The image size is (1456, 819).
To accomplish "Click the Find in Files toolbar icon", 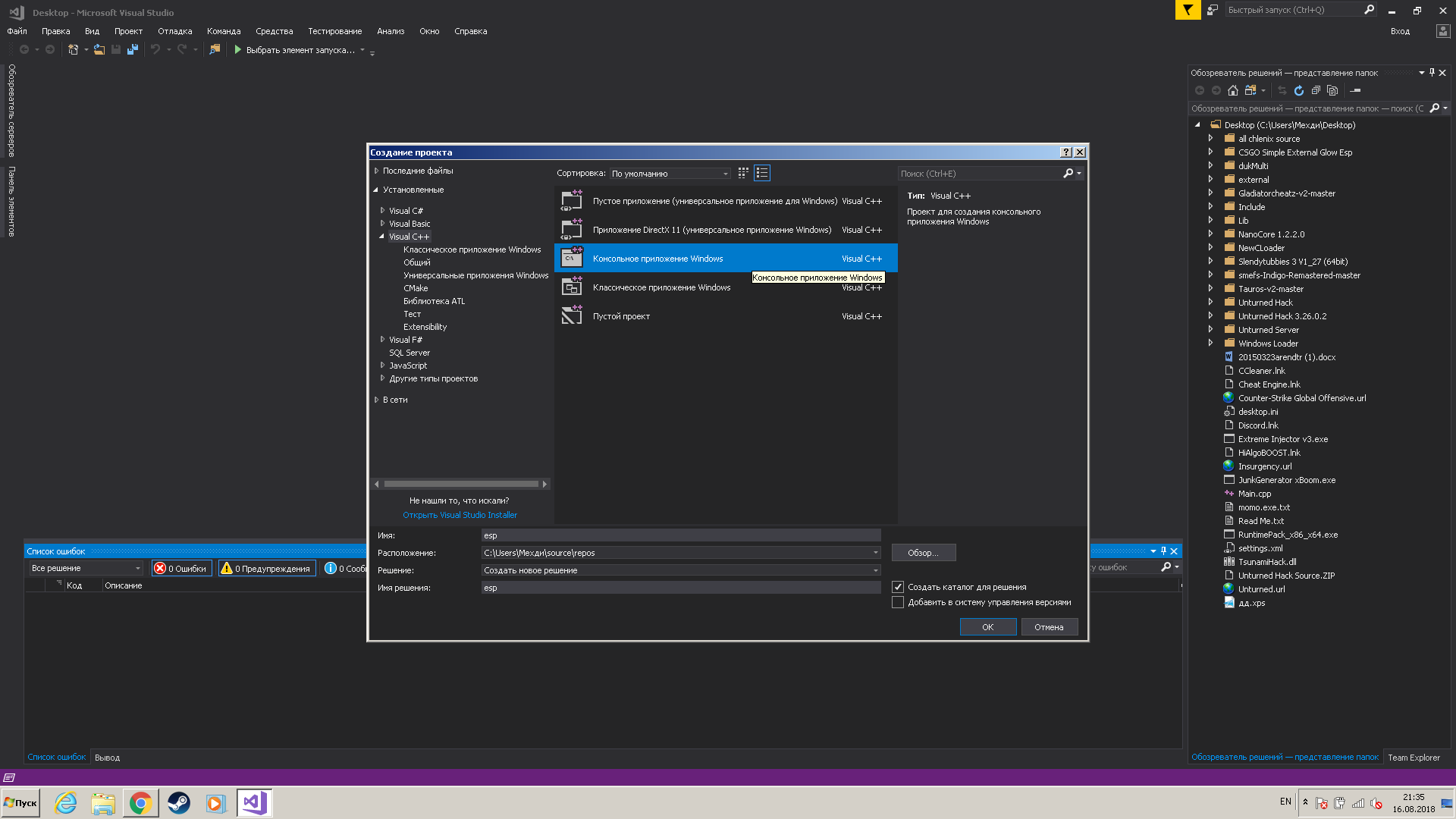I will [215, 50].
